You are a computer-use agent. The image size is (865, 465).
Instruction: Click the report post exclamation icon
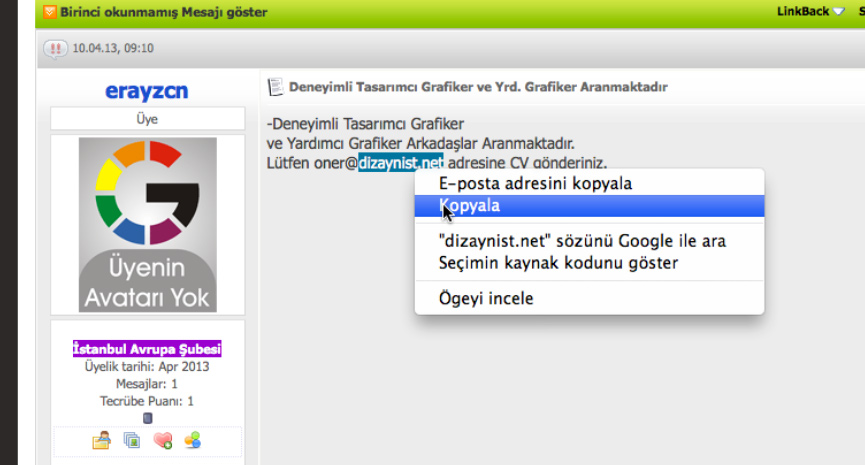56,49
